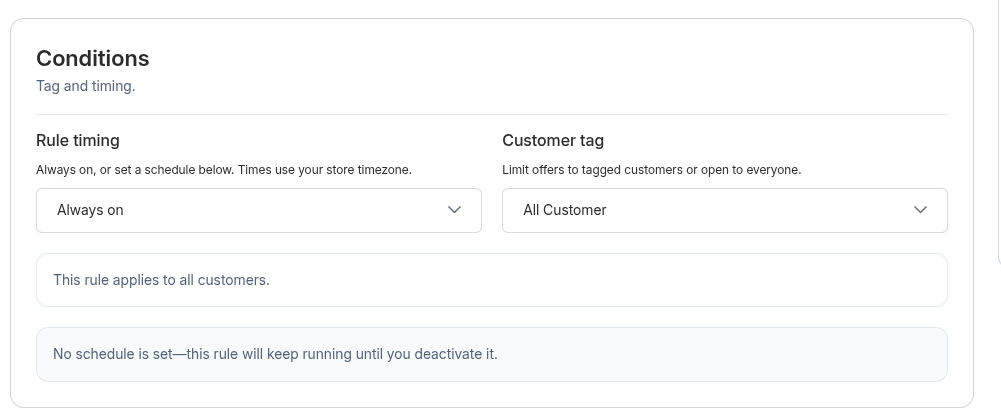Click the store timezone helper text
Screen dimensions: 1001x420
[x=224, y=170]
